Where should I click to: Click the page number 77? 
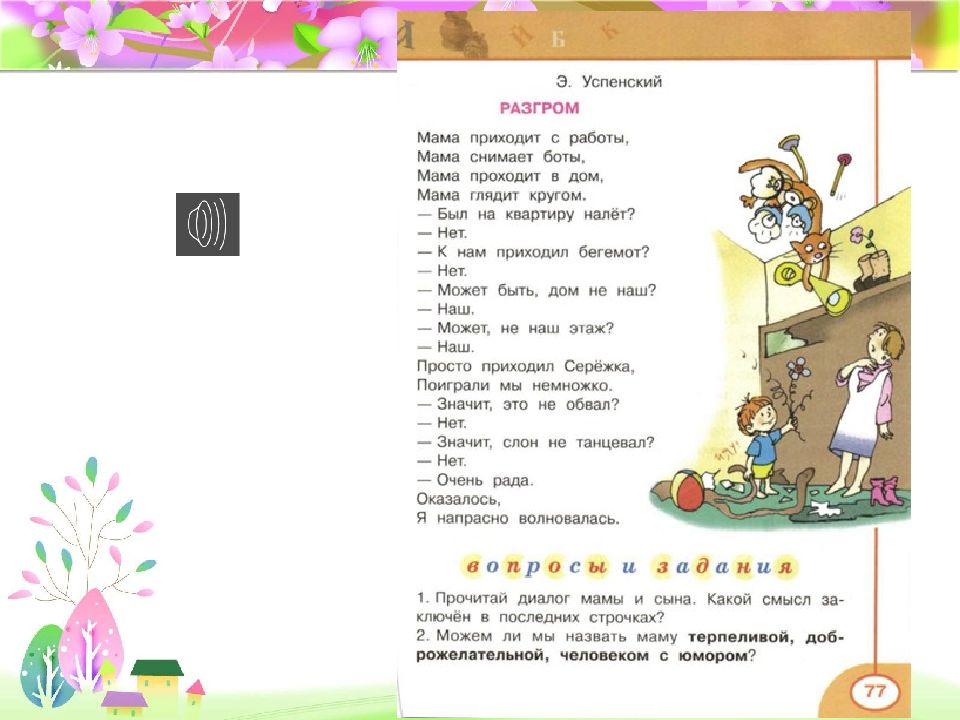(x=876, y=691)
